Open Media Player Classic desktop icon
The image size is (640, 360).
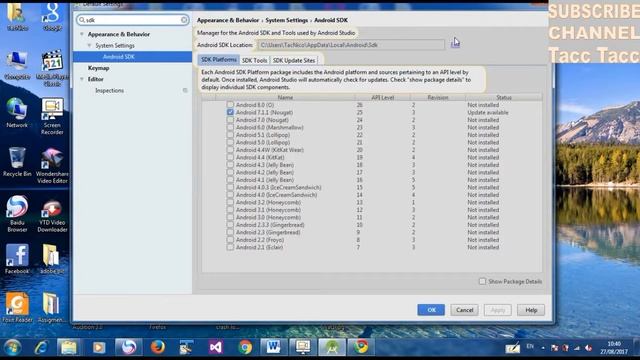[x=52, y=68]
